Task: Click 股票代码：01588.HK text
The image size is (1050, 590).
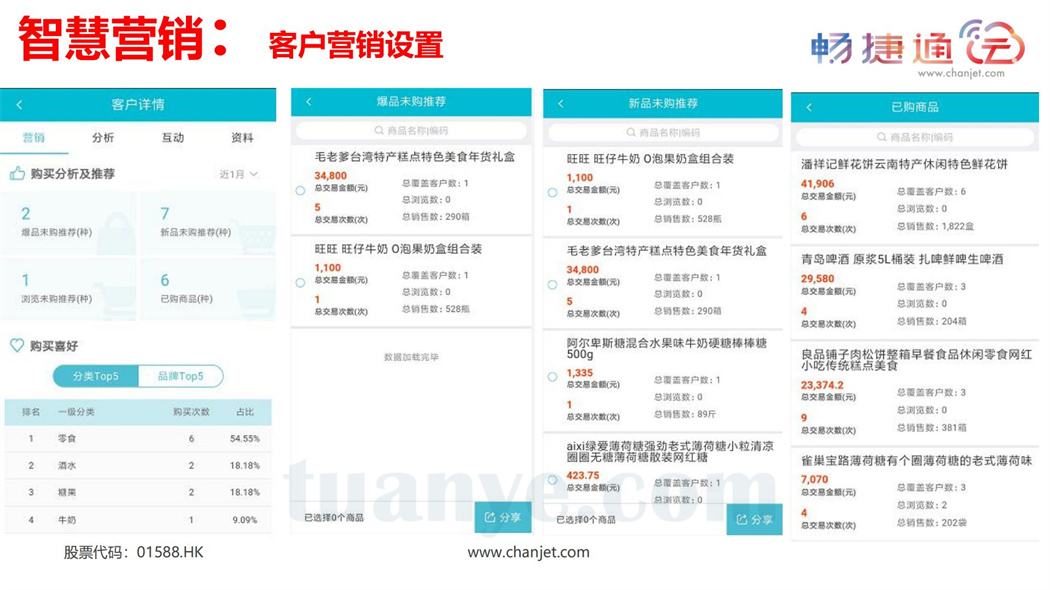Action: coord(133,552)
